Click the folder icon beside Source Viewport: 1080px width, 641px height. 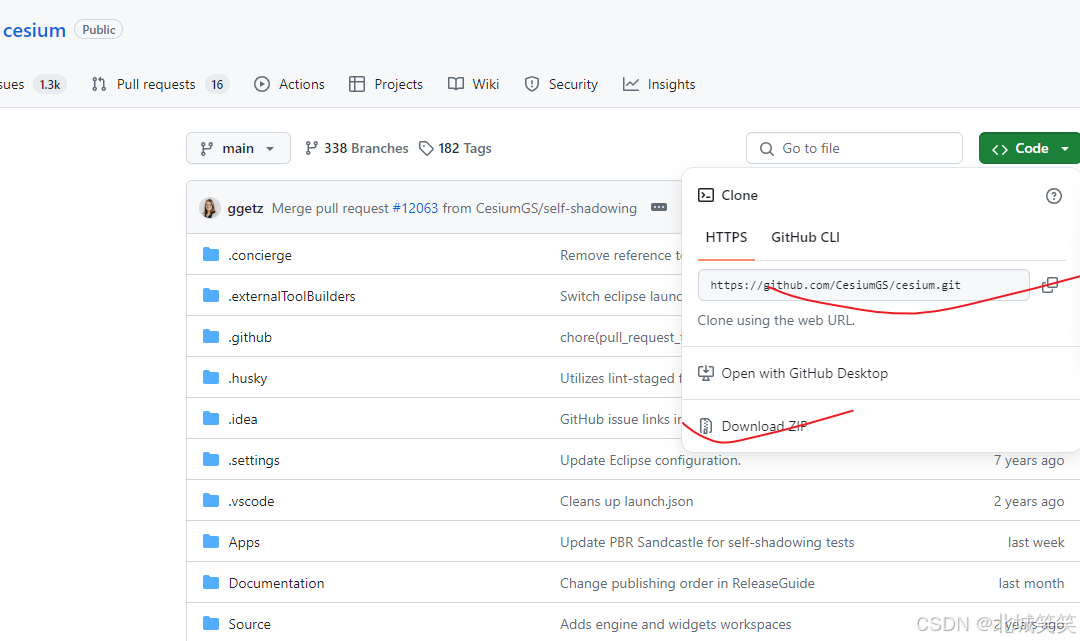pos(211,624)
